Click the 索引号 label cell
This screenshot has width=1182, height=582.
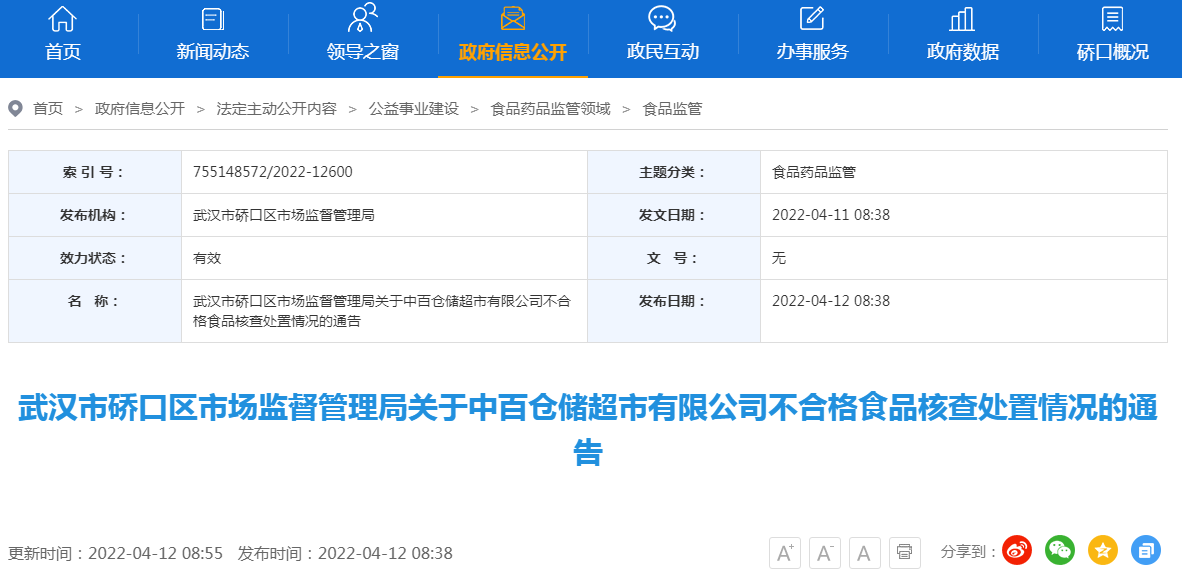click(95, 172)
